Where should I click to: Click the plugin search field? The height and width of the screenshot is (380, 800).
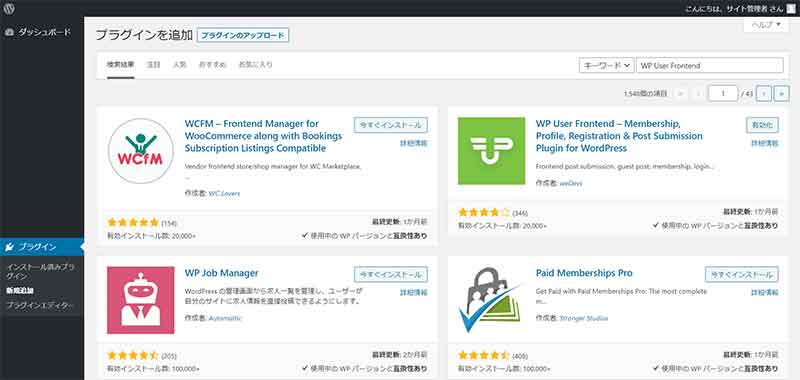point(710,65)
